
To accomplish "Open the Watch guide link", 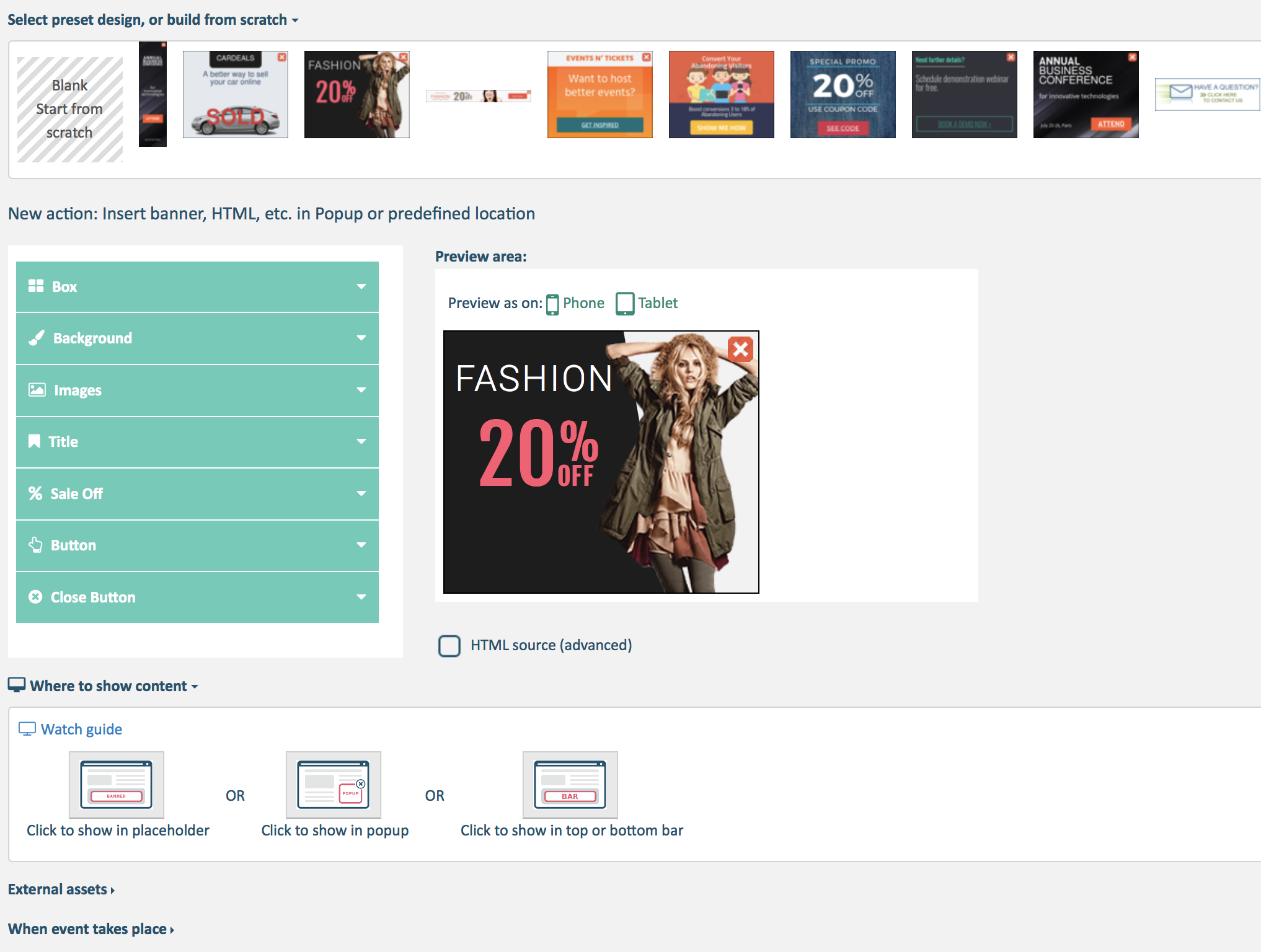I will click(x=81, y=729).
